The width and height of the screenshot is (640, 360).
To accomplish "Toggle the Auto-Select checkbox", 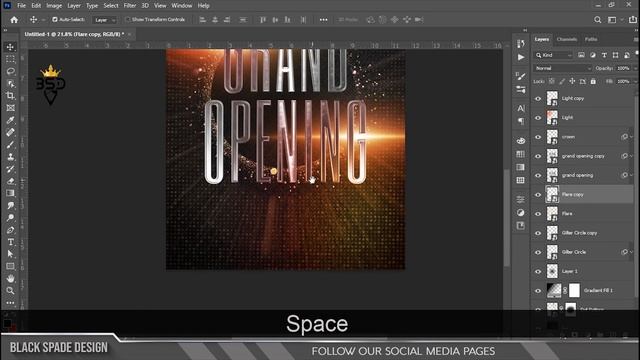I will [55, 19].
